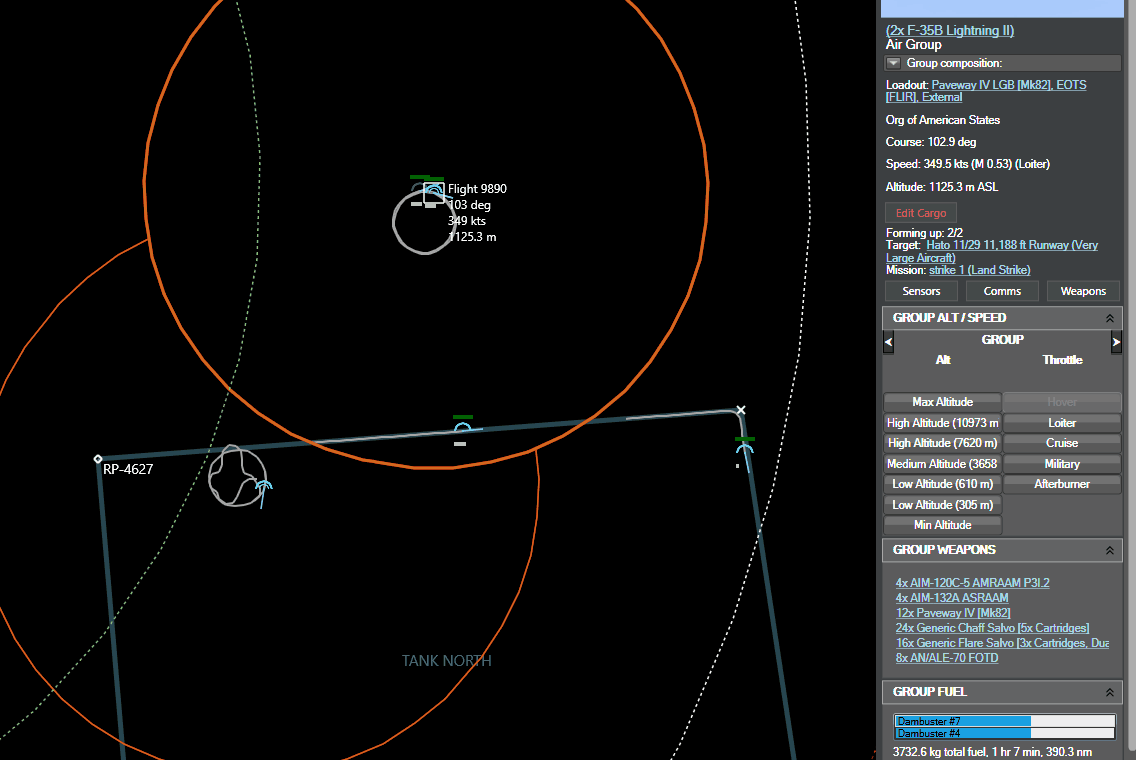Click the aircraft icon on the patrol line
Viewport: 1136px width, 760px height.
coord(462,428)
